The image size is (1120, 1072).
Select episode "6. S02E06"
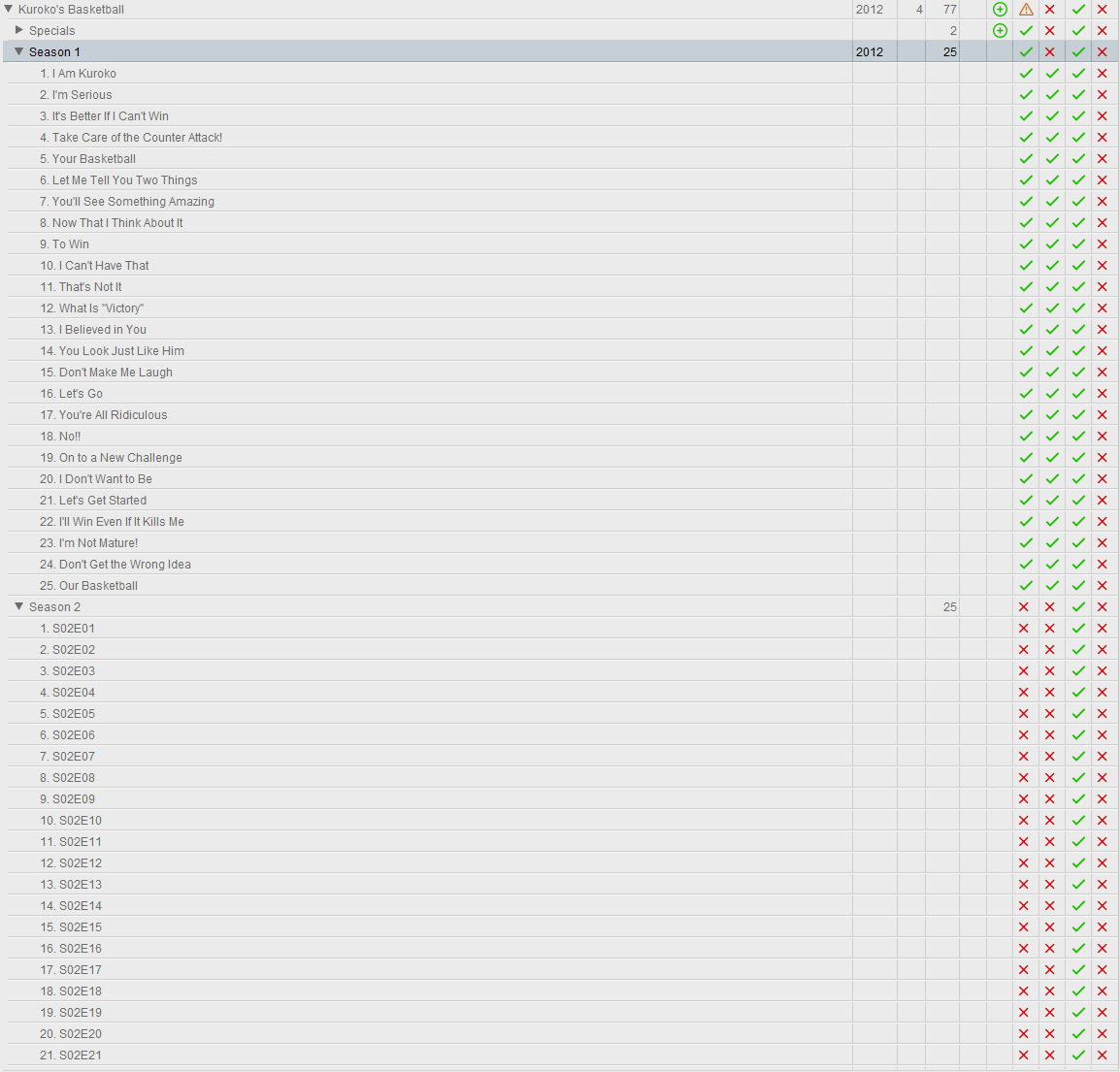[x=67, y=735]
